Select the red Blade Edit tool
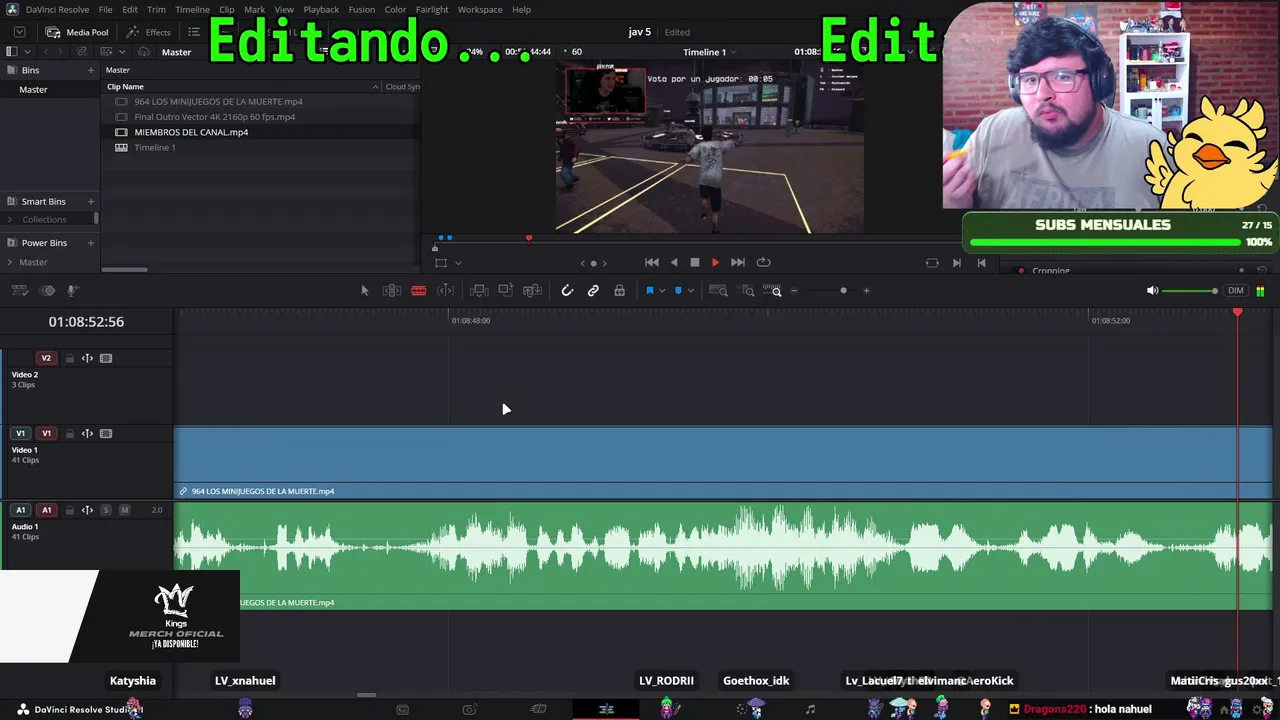Screen dimensions: 1280x720 click(x=419, y=291)
